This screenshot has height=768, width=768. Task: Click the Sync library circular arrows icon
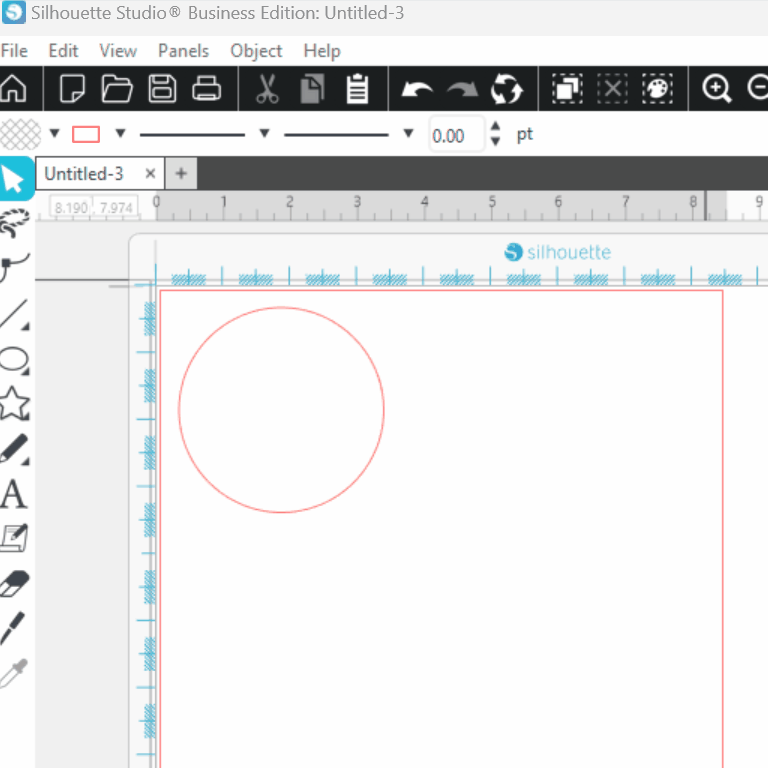click(507, 89)
